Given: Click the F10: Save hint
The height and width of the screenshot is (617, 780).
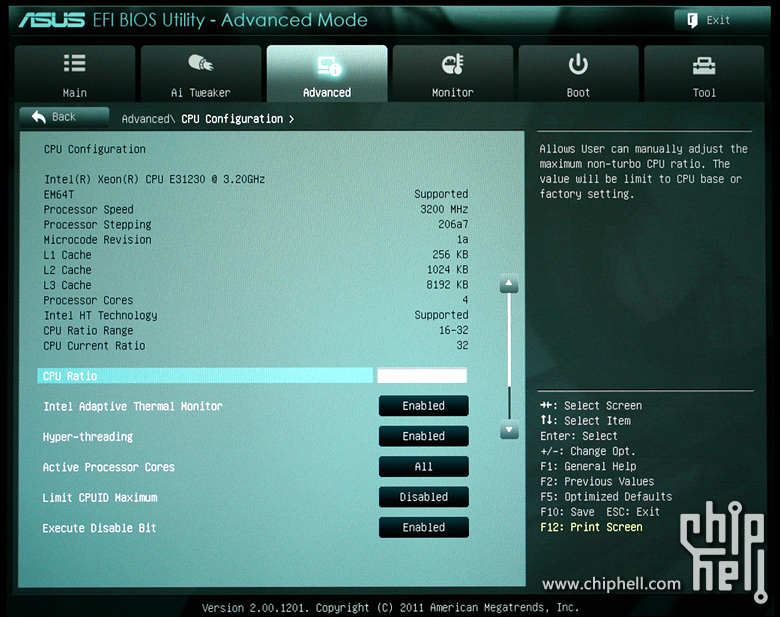Looking at the screenshot, I should pos(568,512).
